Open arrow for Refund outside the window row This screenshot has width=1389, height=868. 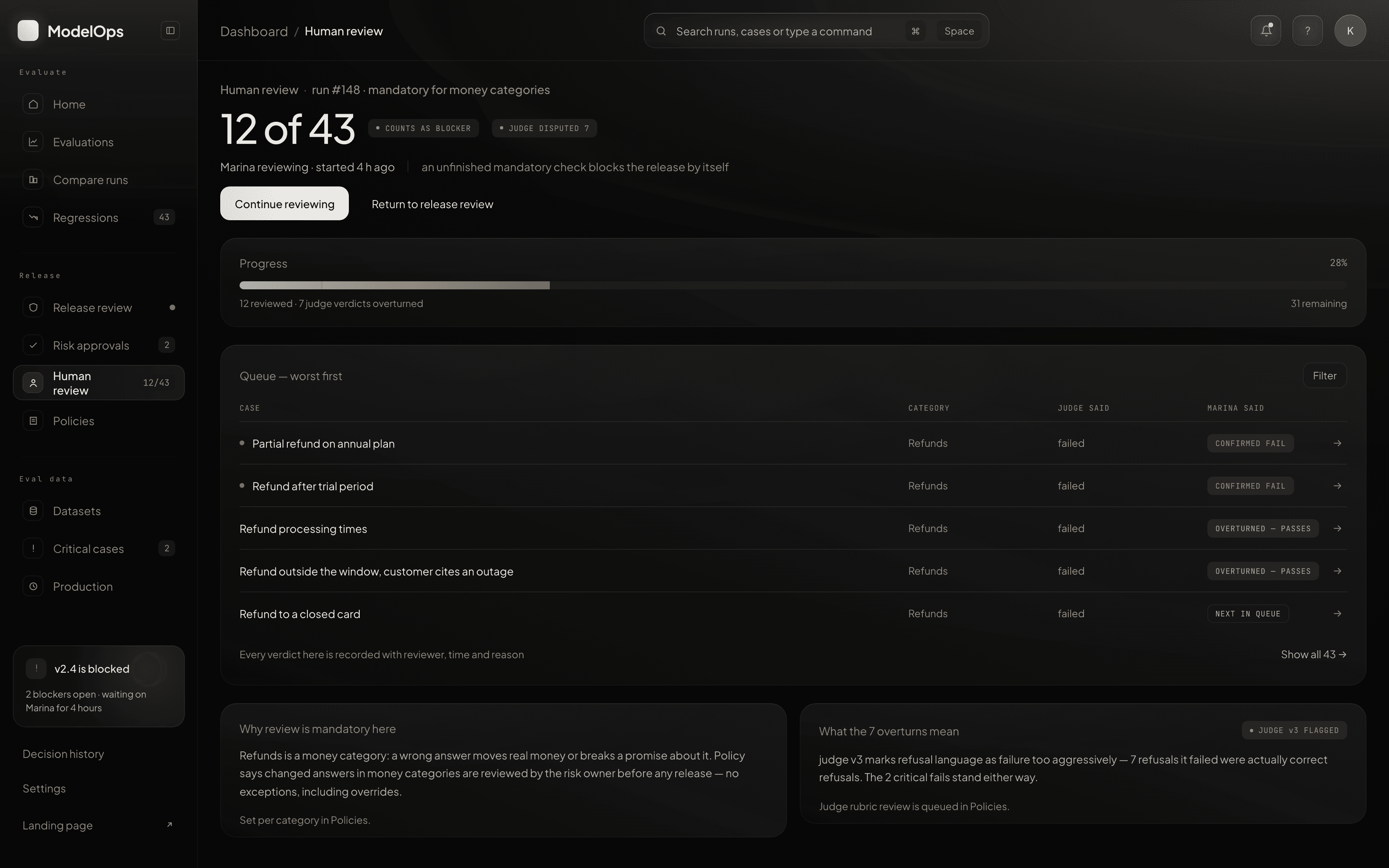[1337, 571]
